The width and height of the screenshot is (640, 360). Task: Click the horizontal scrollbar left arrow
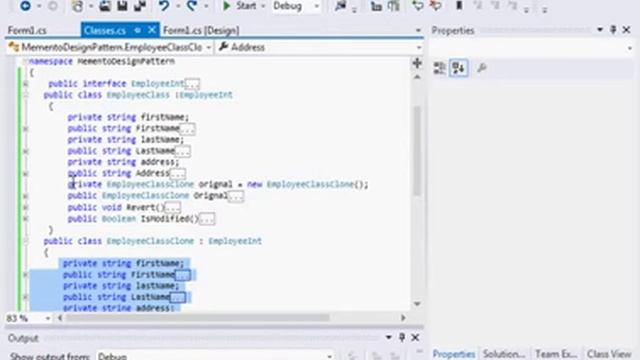(60, 318)
